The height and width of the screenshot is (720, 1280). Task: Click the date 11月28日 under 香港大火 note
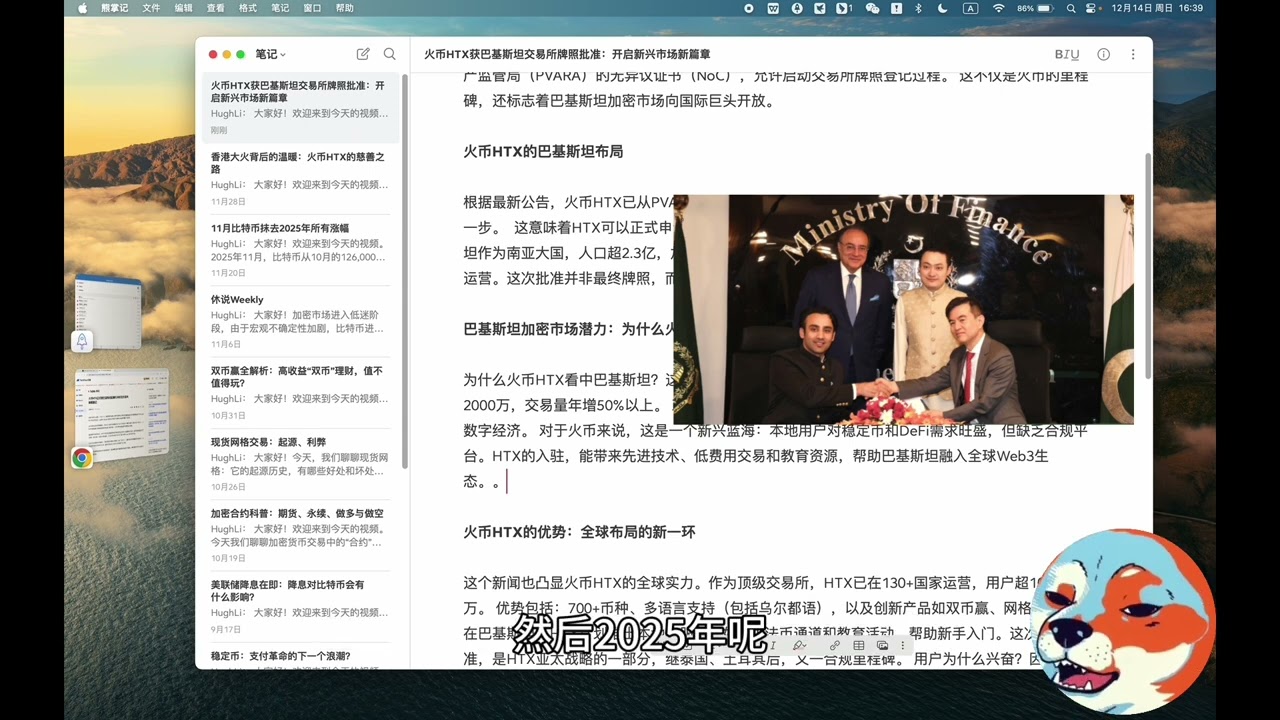pos(228,202)
